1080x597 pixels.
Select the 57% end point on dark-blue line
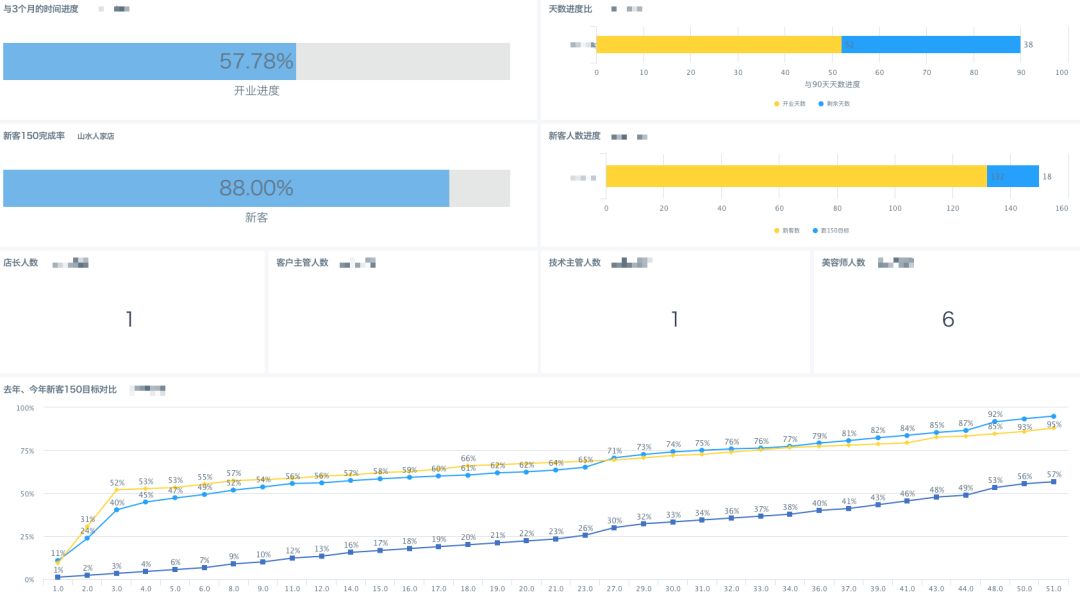[x=1053, y=482]
